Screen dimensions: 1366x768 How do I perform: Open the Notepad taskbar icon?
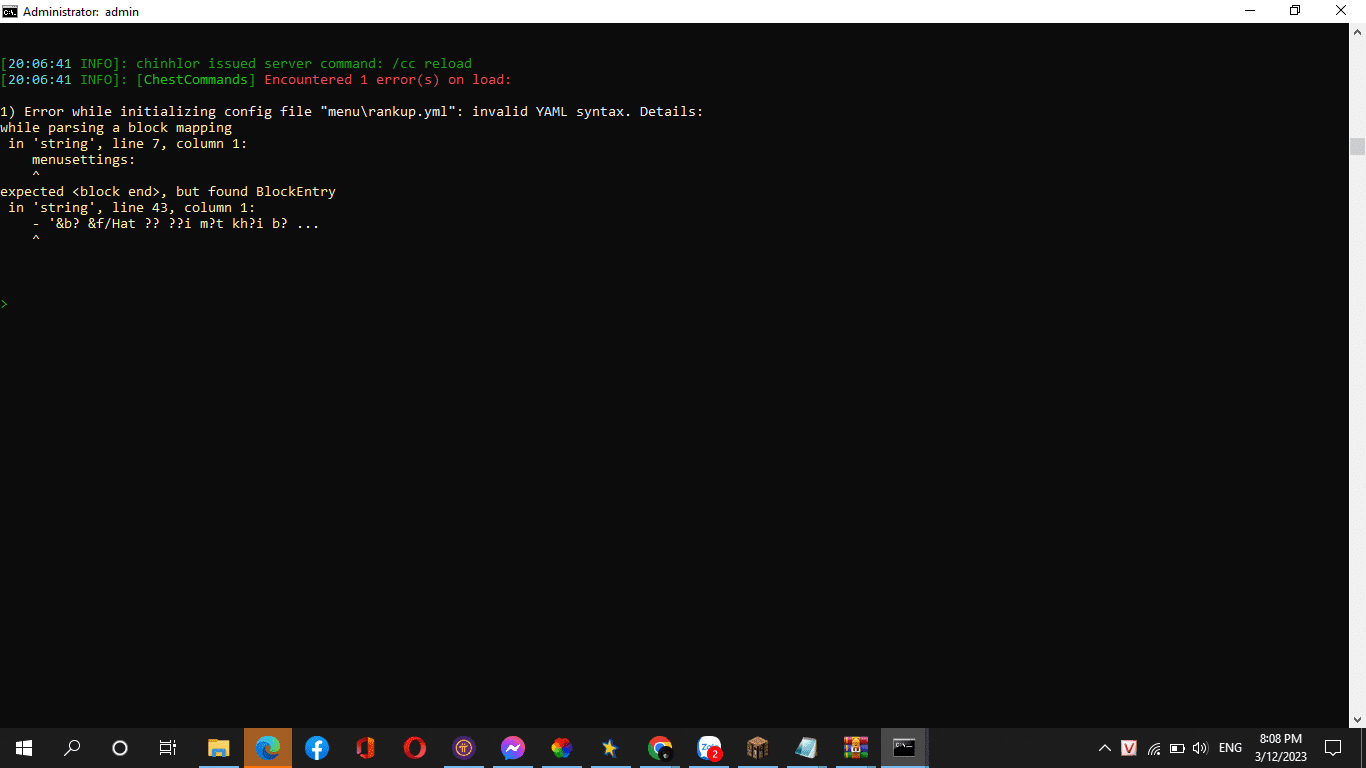coord(806,748)
